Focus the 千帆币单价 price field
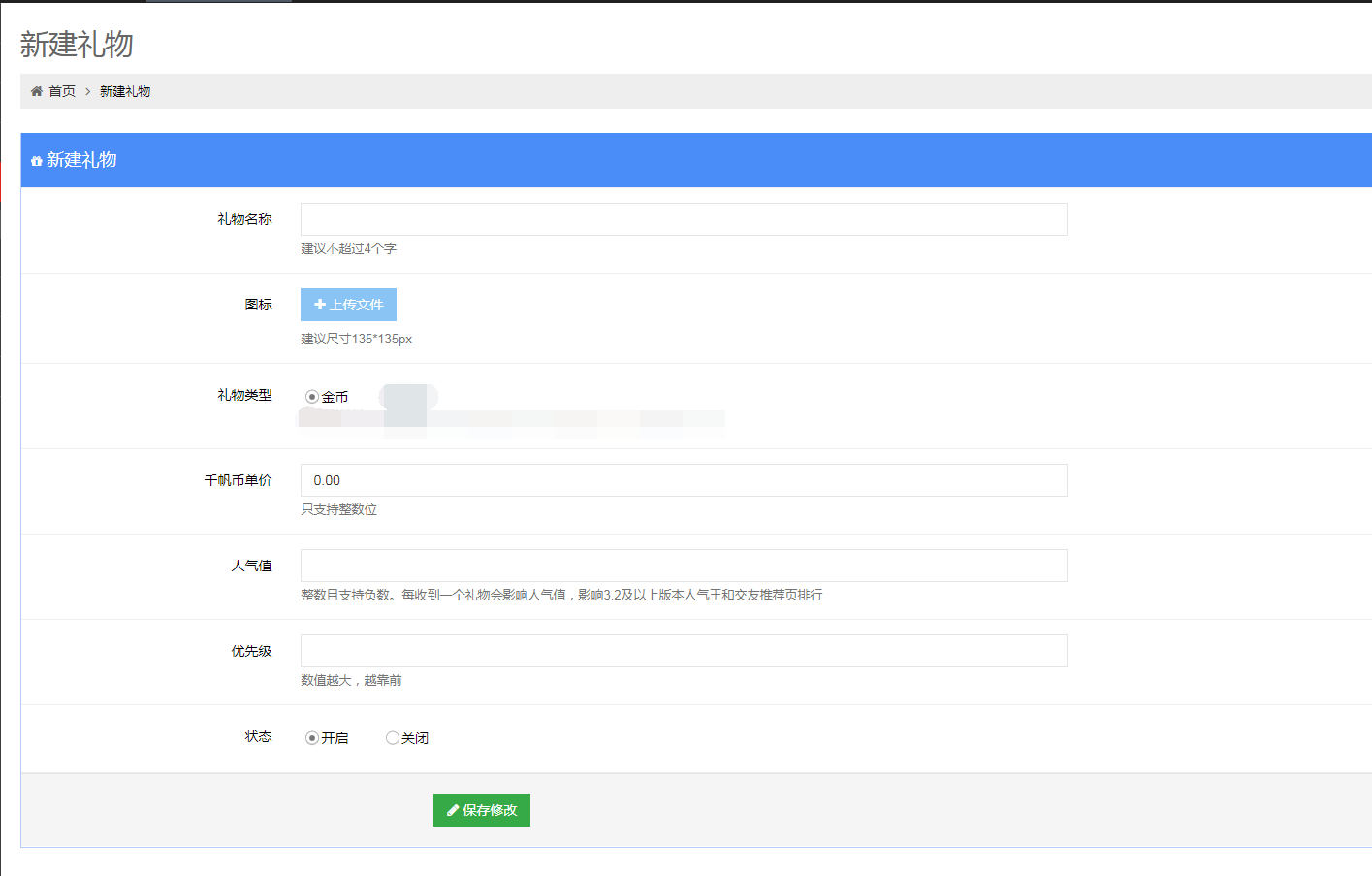Screen dimensions: 1372x876 tap(684, 480)
